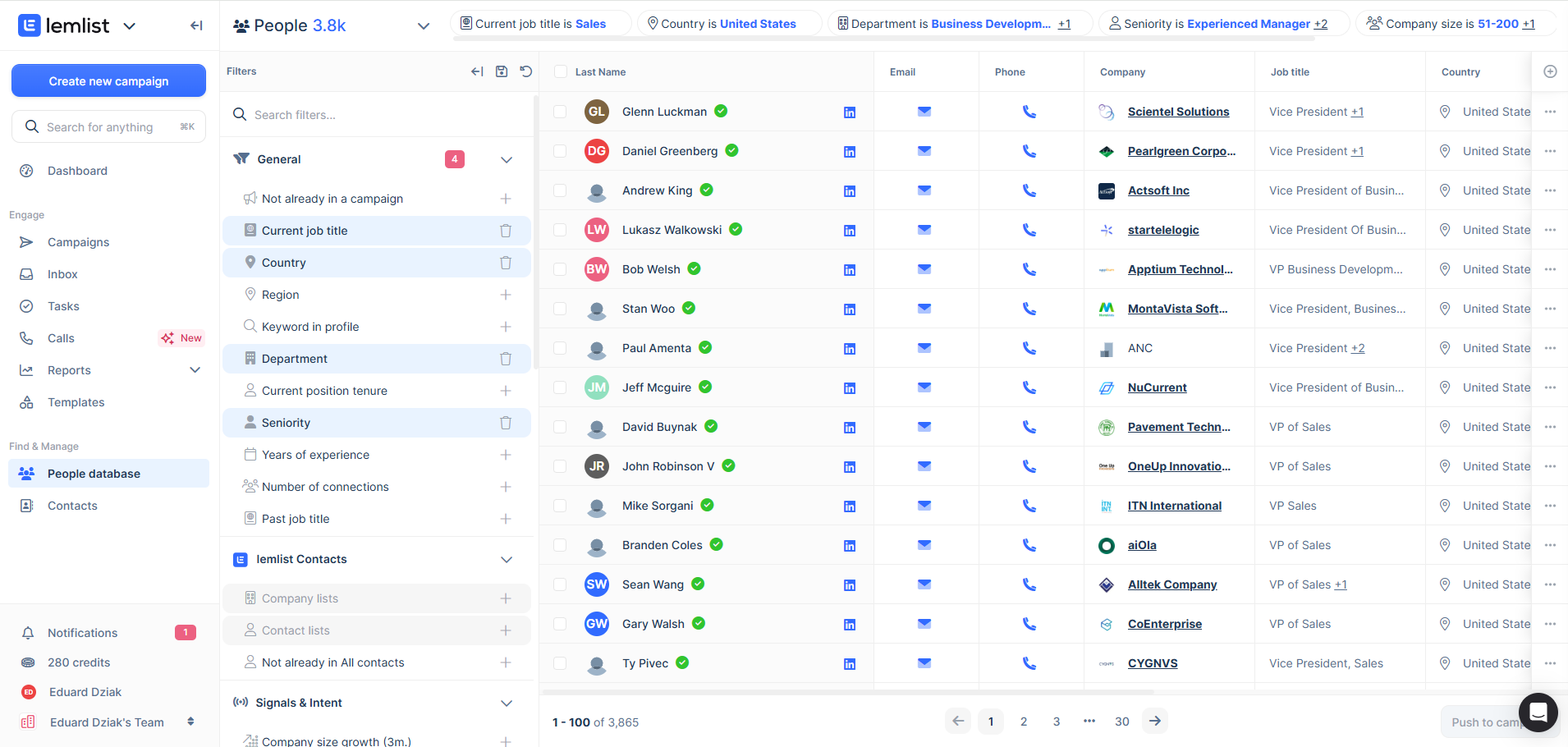The height and width of the screenshot is (747, 1568).
Task: Navigate to Contacts in the sidebar
Action: (72, 505)
